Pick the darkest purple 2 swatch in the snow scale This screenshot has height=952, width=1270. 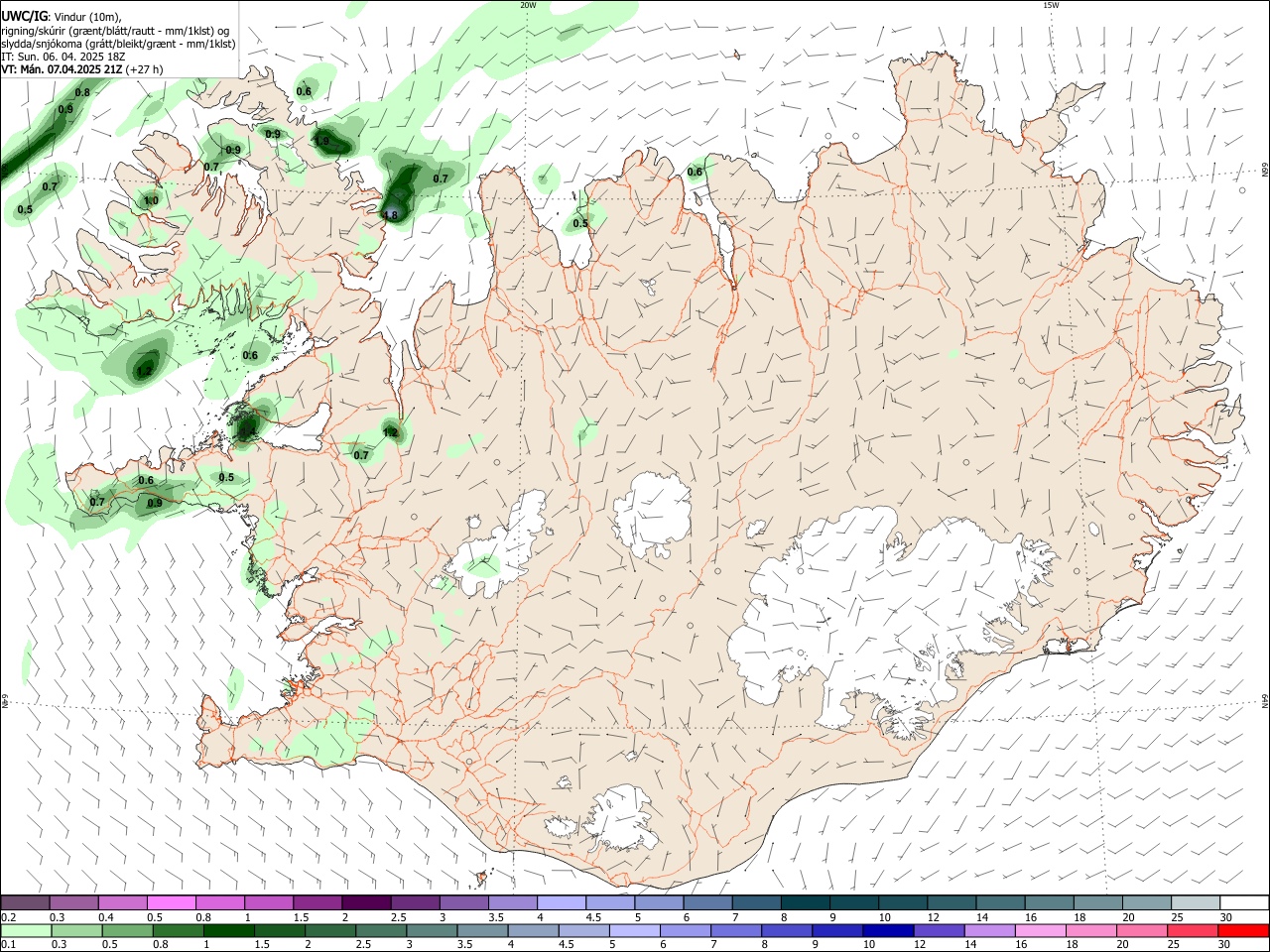(366, 903)
